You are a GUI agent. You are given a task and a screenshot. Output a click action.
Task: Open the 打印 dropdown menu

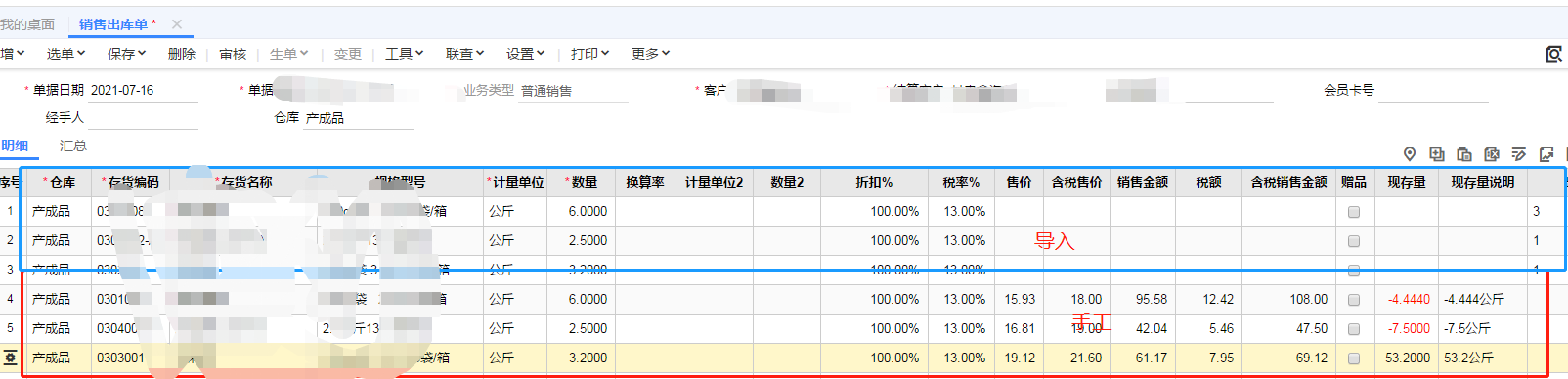pyautogui.click(x=589, y=54)
